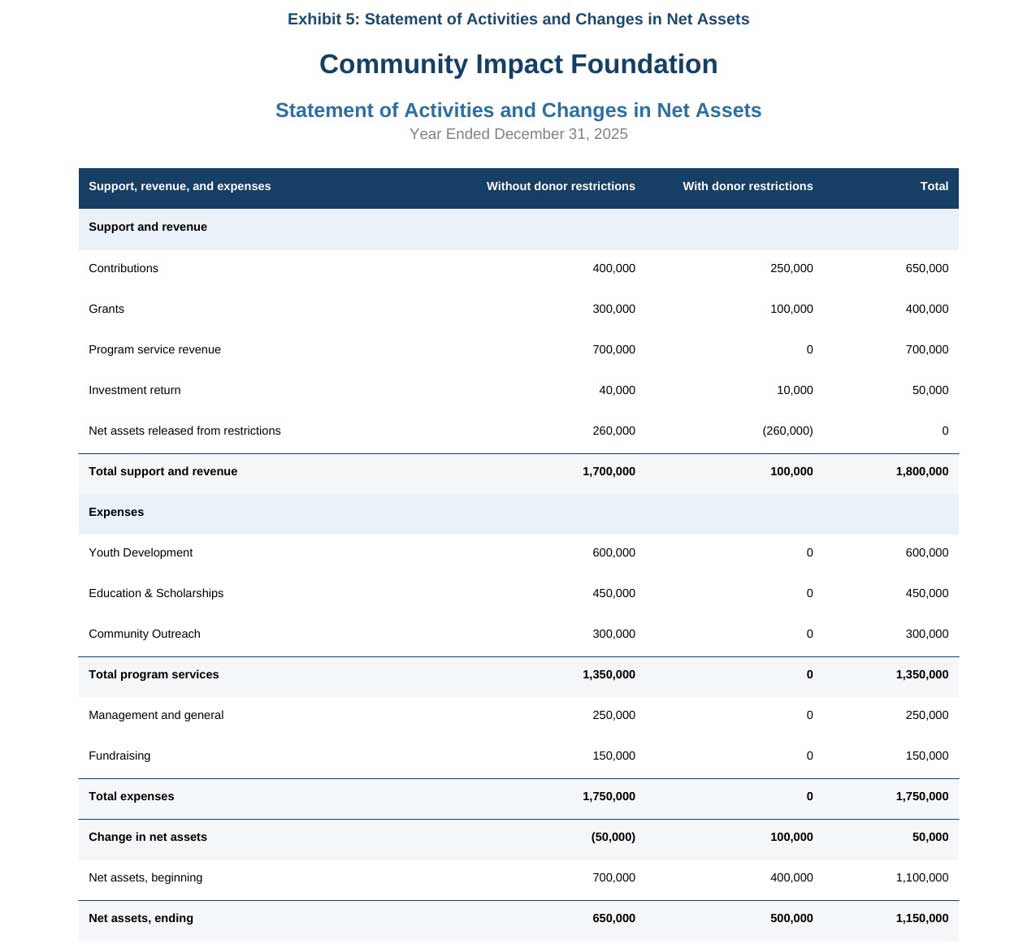Image resolution: width=1036 pixels, height=944 pixels.
Task: Click the 'Contributions' row label
Action: coord(124,268)
